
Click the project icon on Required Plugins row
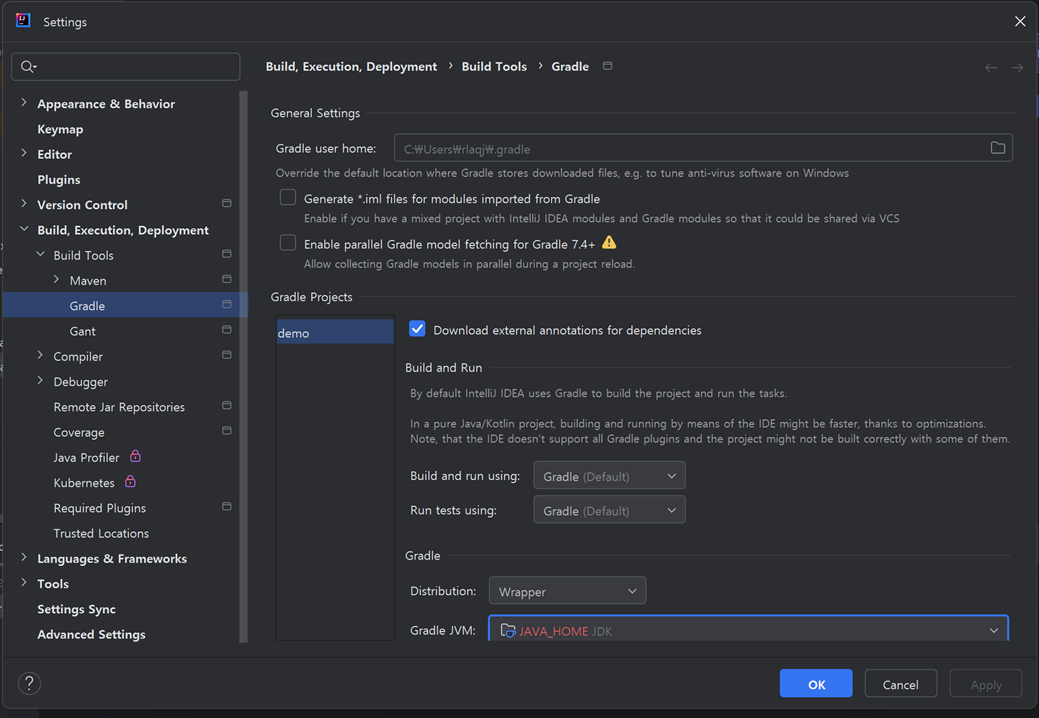tap(227, 507)
